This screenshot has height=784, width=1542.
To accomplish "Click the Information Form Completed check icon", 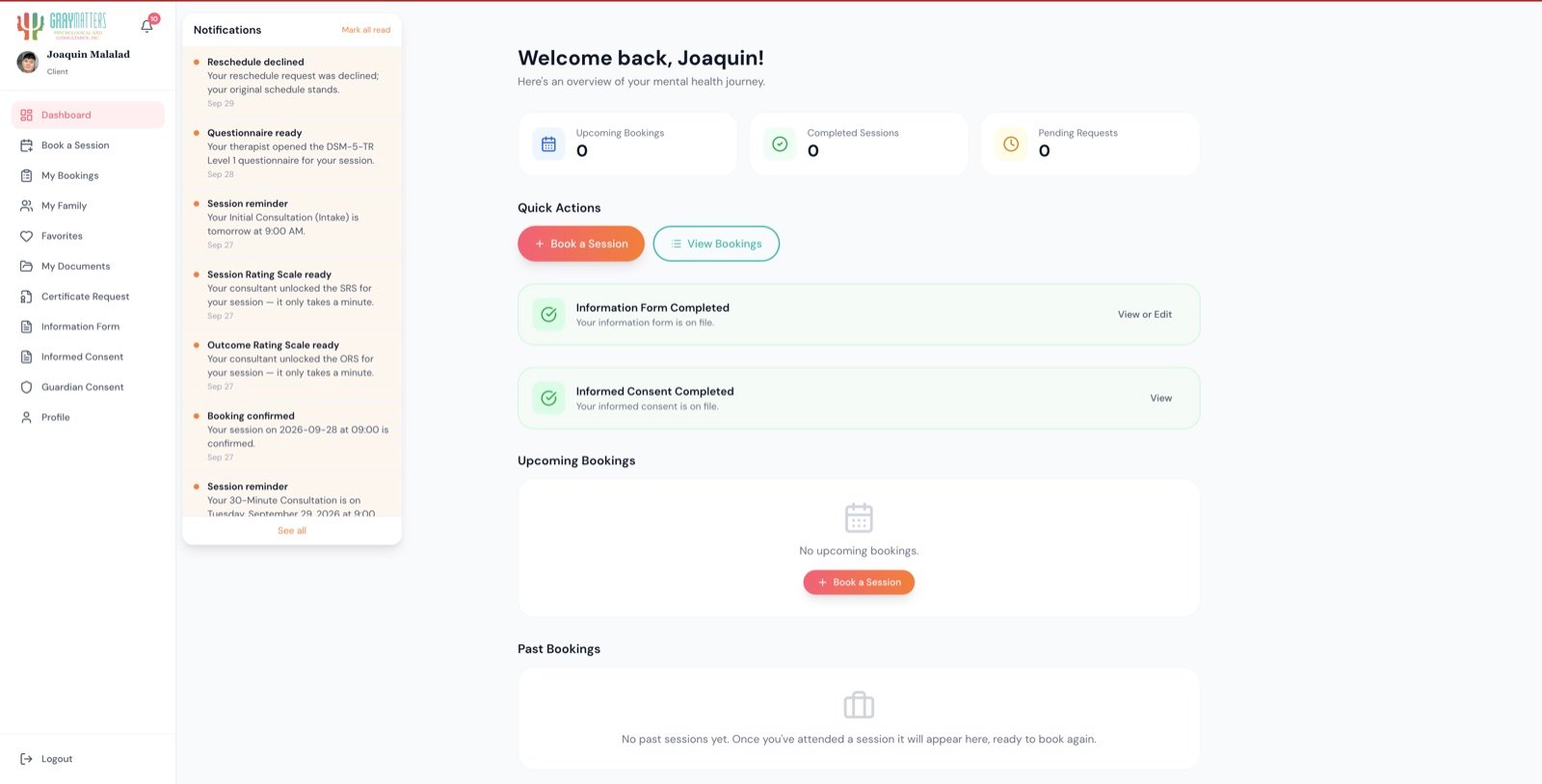I will tap(548, 314).
